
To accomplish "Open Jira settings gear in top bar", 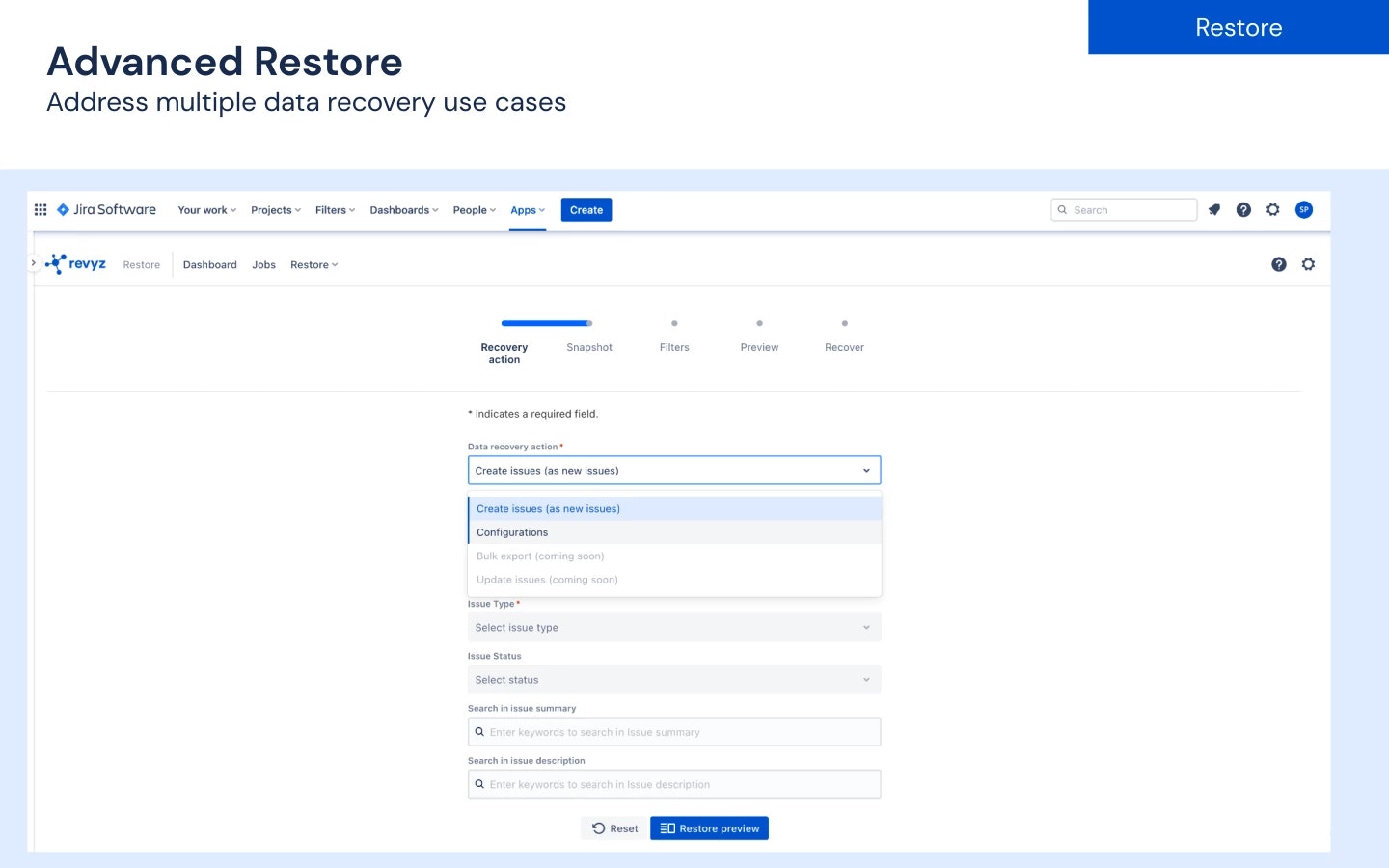I will pyautogui.click(x=1273, y=209).
